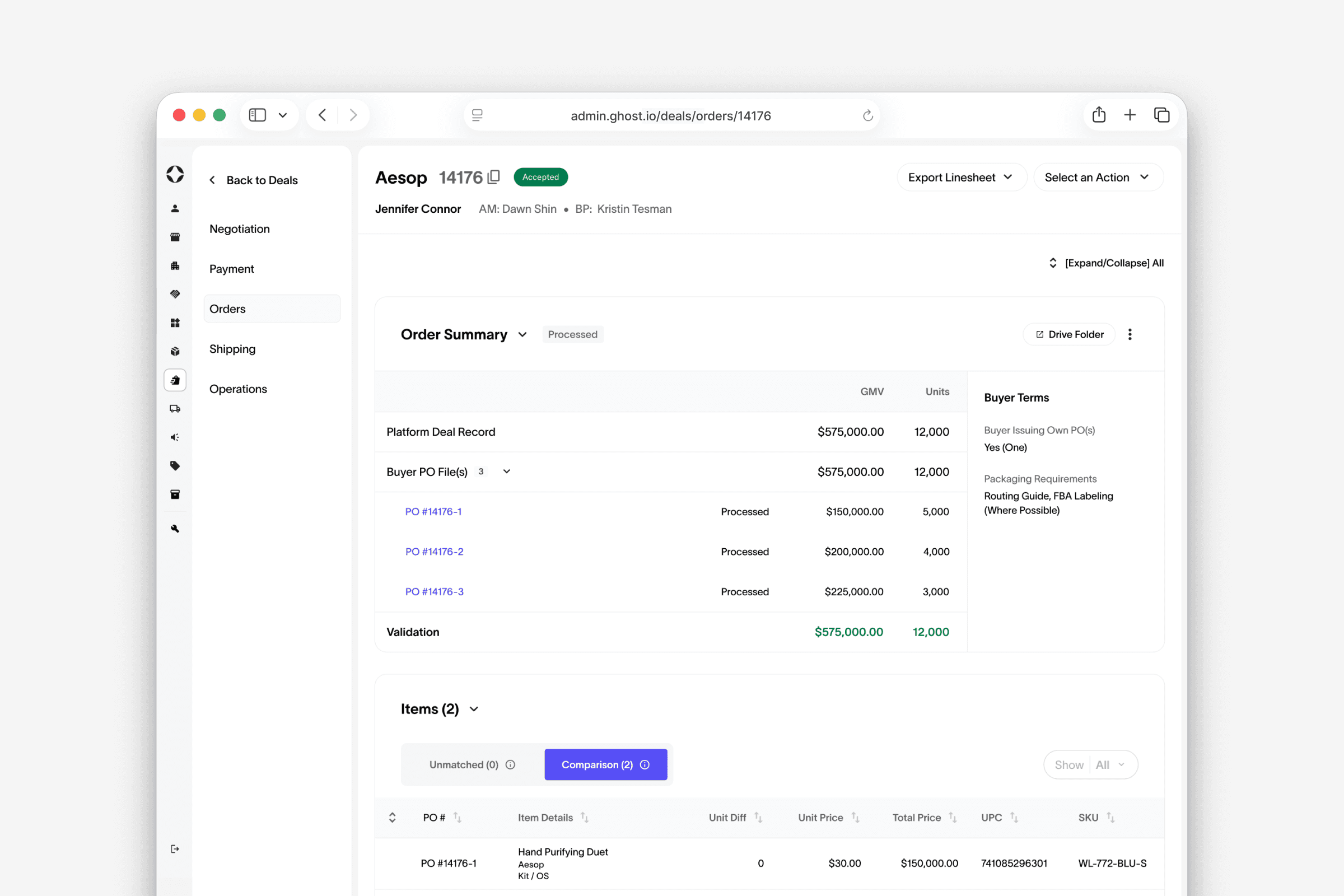Click the price tag icon in sidebar

click(175, 466)
